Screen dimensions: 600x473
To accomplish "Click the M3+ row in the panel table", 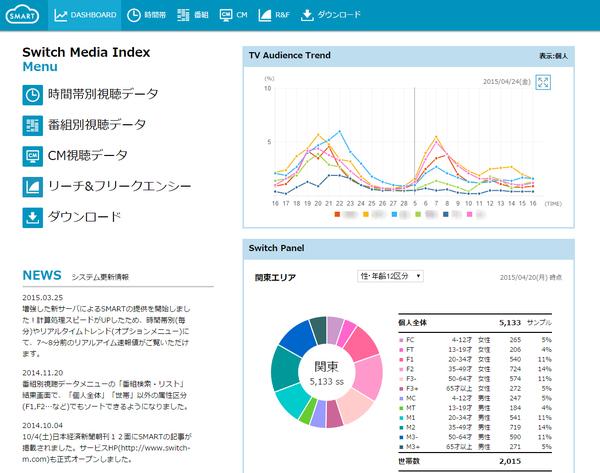I will (475, 447).
